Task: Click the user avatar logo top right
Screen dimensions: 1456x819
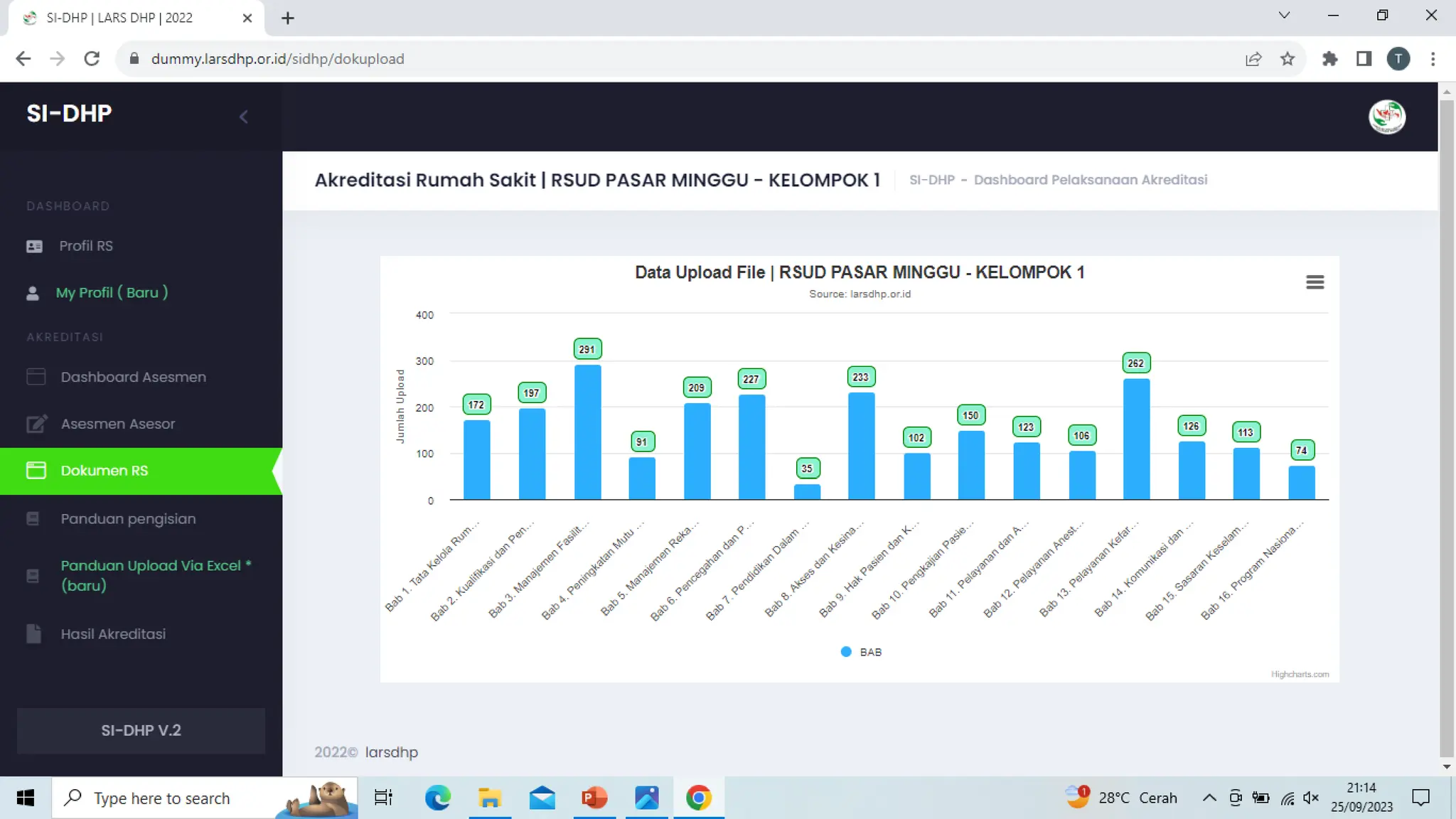Action: point(1386,117)
